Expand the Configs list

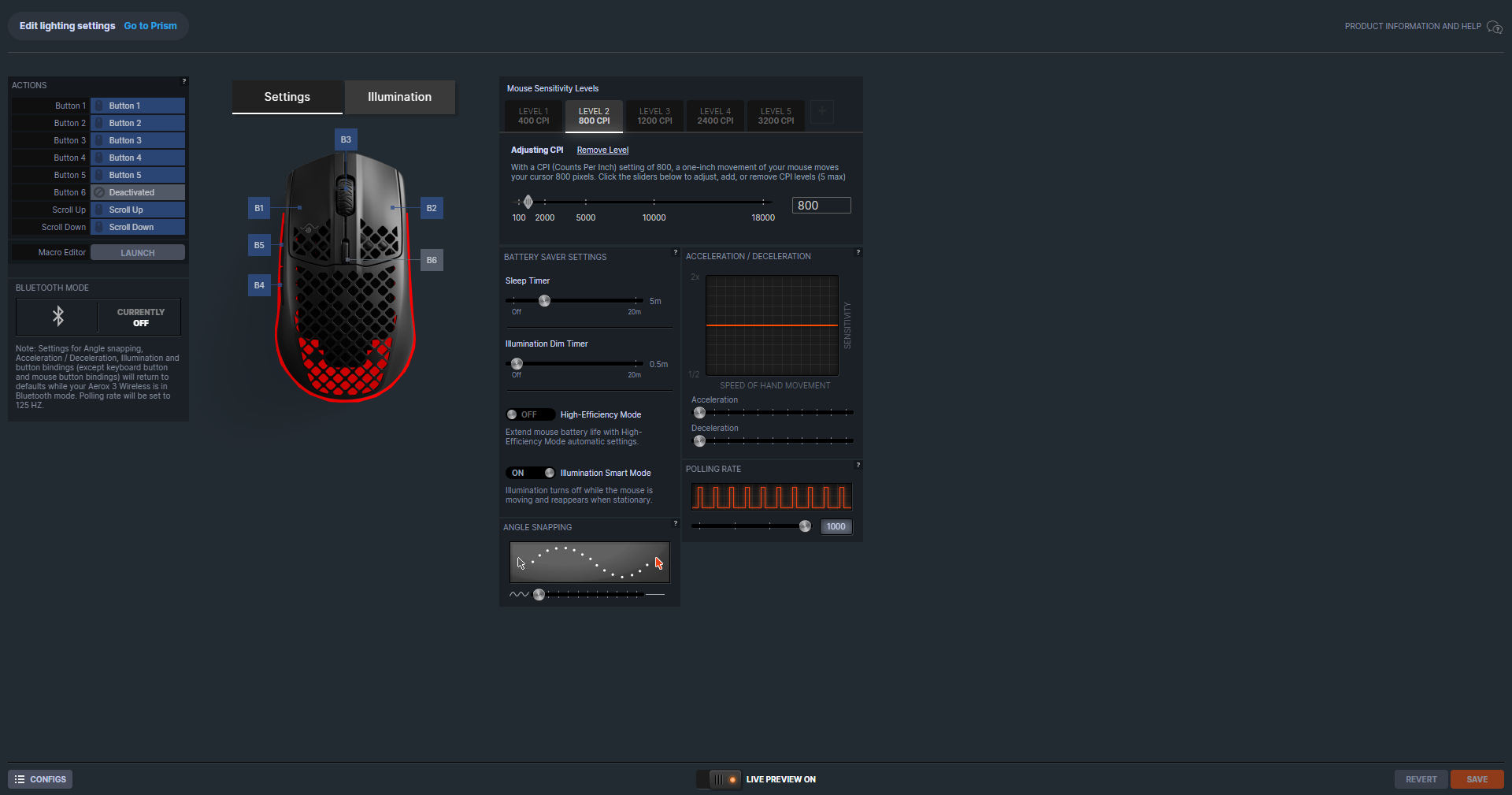click(40, 779)
